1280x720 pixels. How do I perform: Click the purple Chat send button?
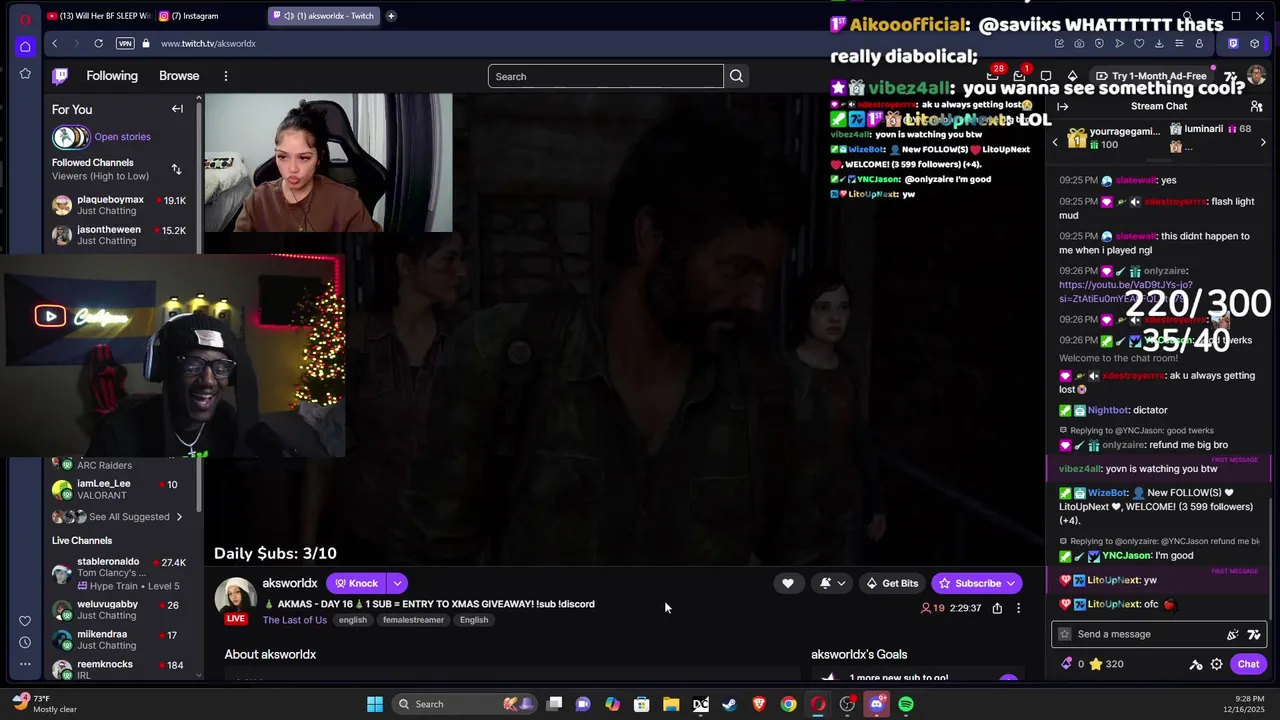click(x=1248, y=664)
